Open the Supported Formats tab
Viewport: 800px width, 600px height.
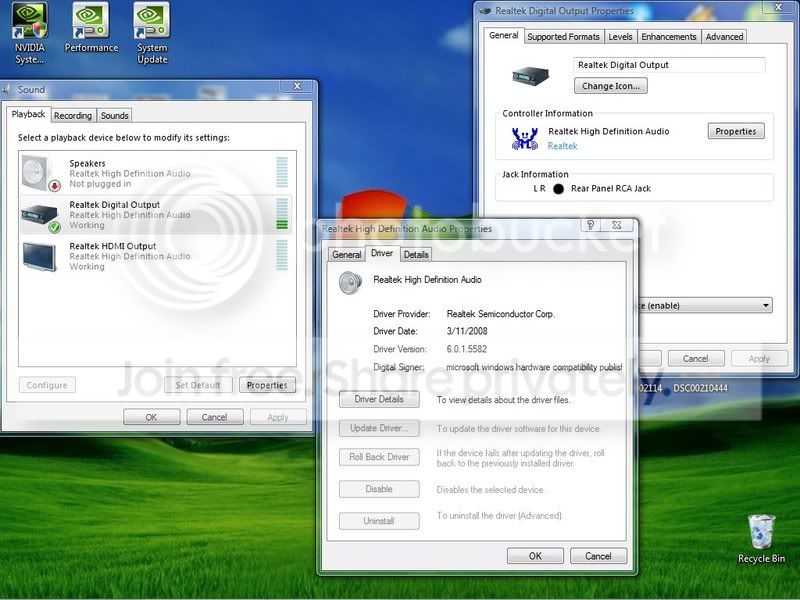[x=563, y=37]
